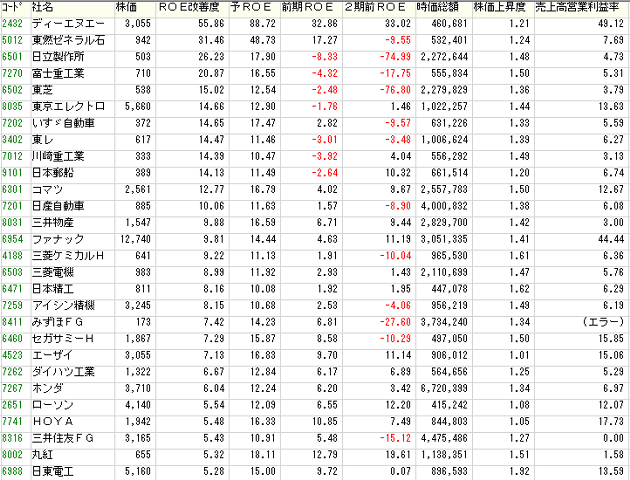This screenshot has height=480, width=630.
Task: Select company name 丸紅
Action: tap(43, 455)
